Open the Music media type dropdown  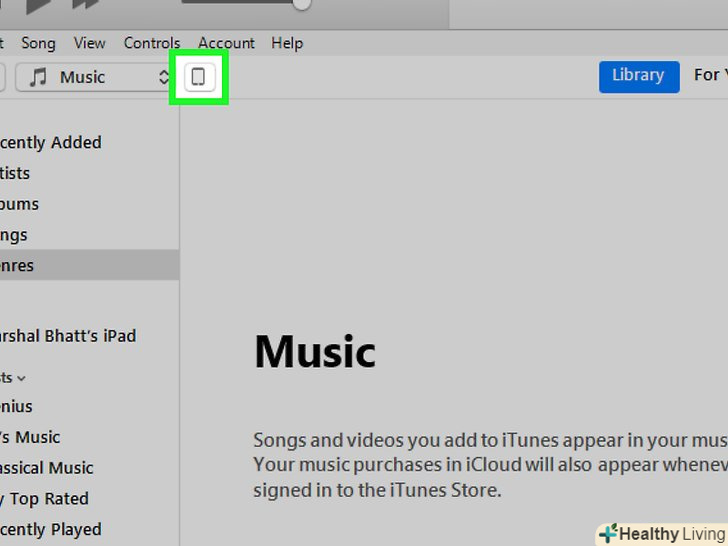click(x=94, y=77)
